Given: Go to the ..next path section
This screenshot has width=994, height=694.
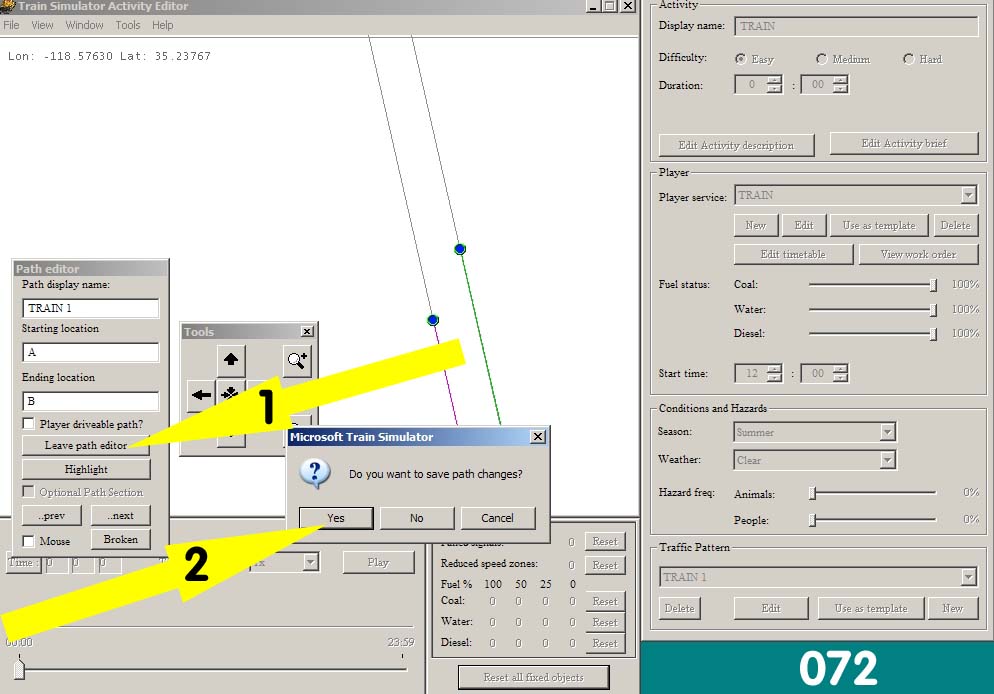Looking at the screenshot, I should tap(120, 515).
